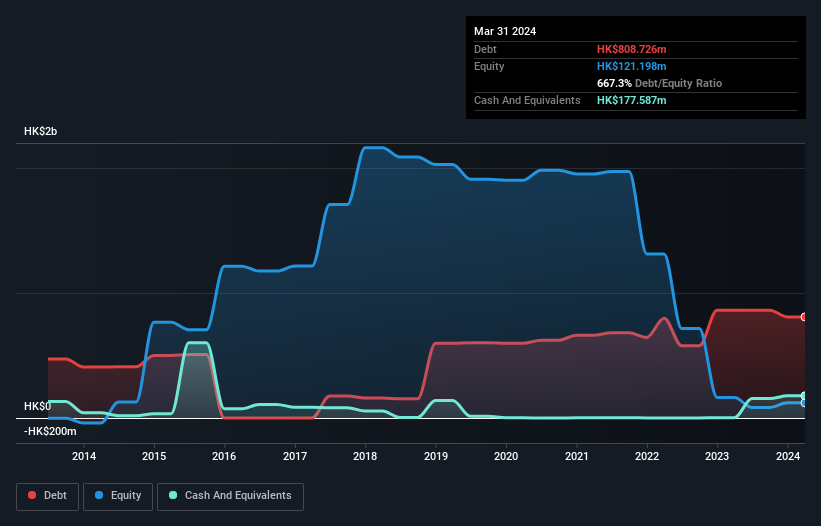Click the HK$2b y-axis label
The image size is (821, 526).
click(x=40, y=131)
